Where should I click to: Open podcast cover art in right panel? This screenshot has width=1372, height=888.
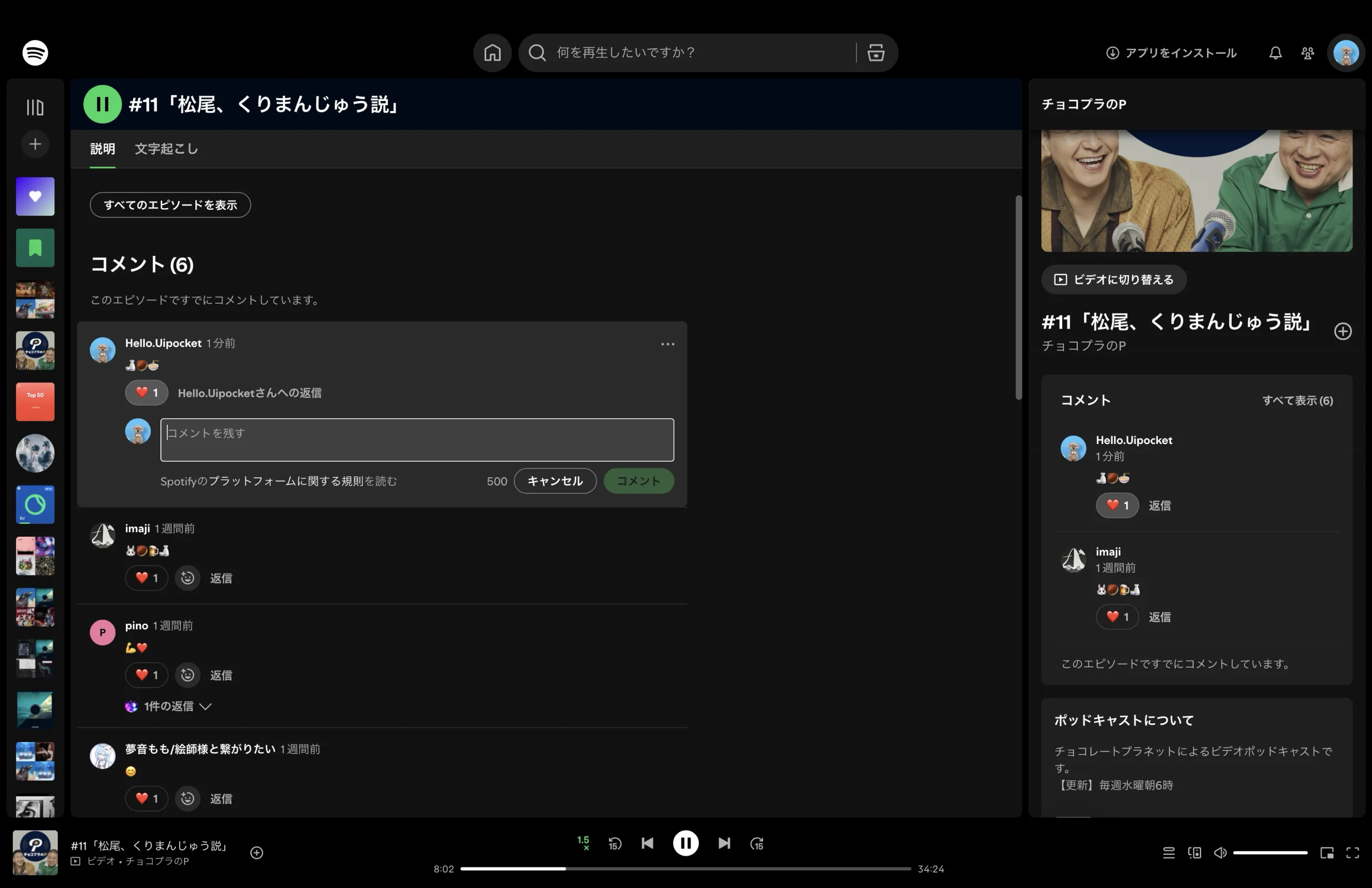tap(1196, 191)
